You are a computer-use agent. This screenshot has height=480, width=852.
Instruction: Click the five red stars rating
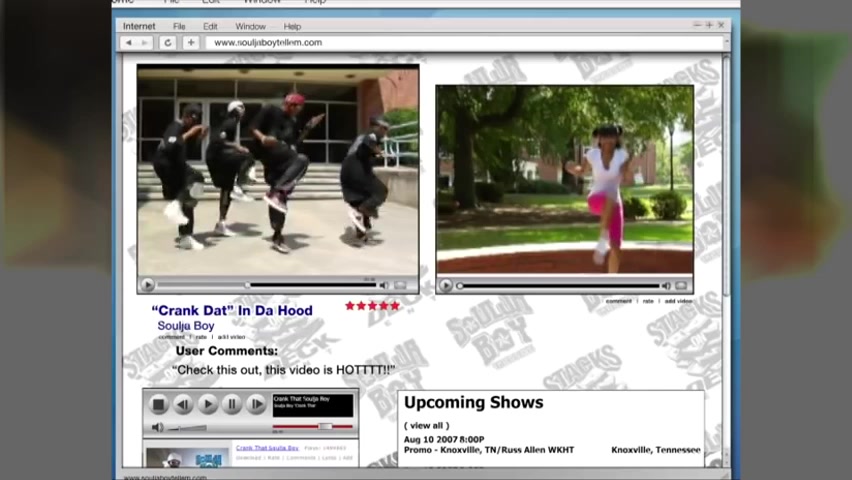pyautogui.click(x=372, y=306)
